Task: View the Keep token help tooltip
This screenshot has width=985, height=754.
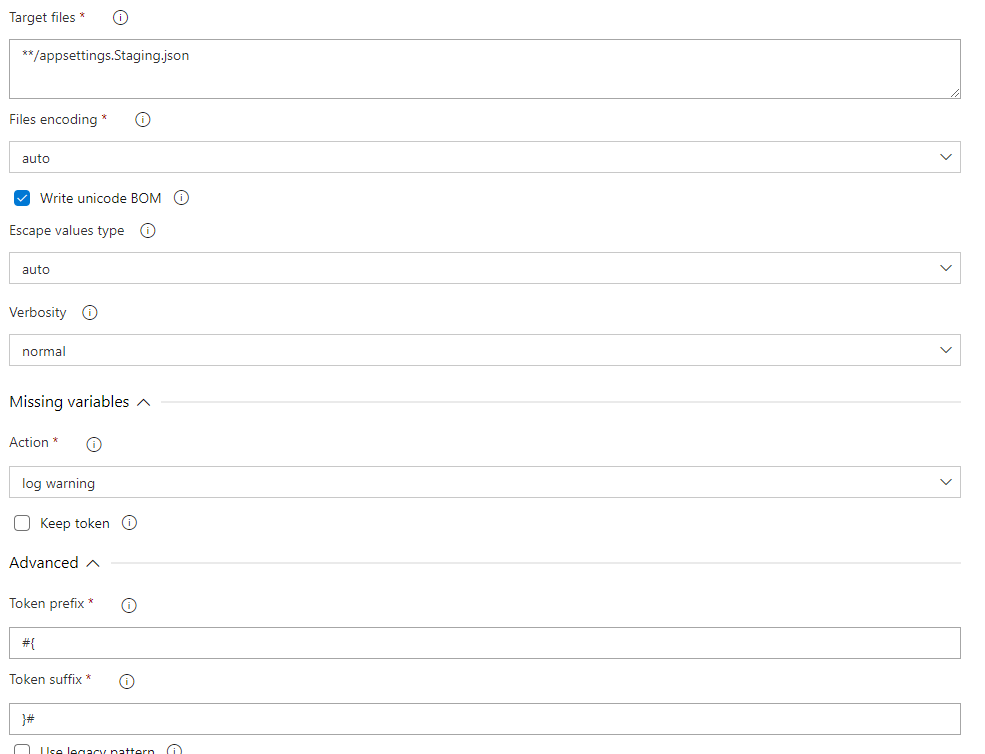Action: point(128,522)
